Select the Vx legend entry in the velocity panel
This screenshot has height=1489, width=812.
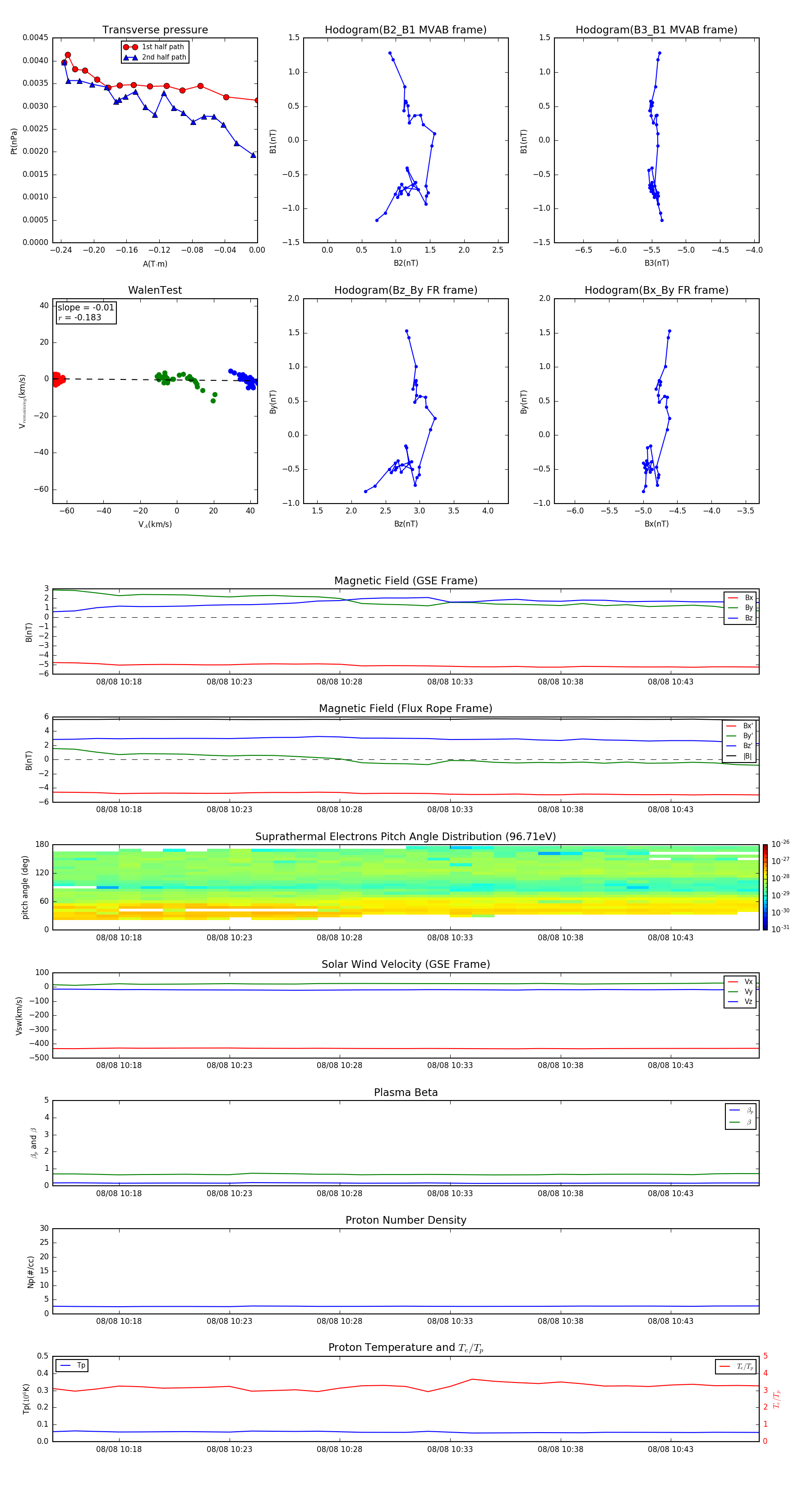[x=740, y=981]
